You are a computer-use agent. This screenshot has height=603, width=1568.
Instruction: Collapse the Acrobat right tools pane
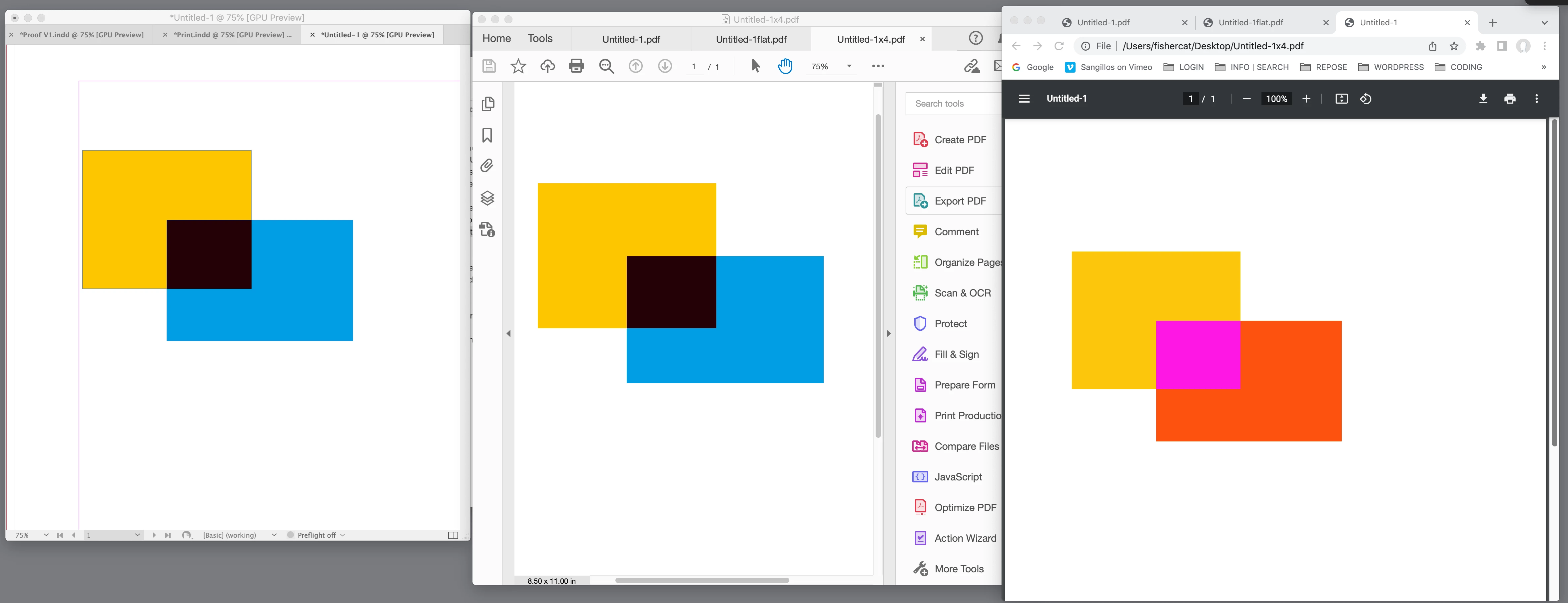click(889, 333)
